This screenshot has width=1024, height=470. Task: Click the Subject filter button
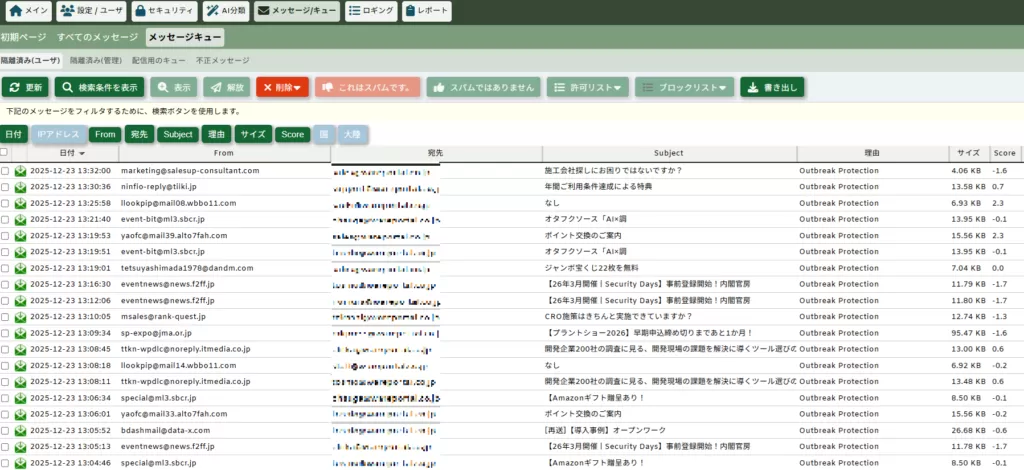(x=178, y=134)
